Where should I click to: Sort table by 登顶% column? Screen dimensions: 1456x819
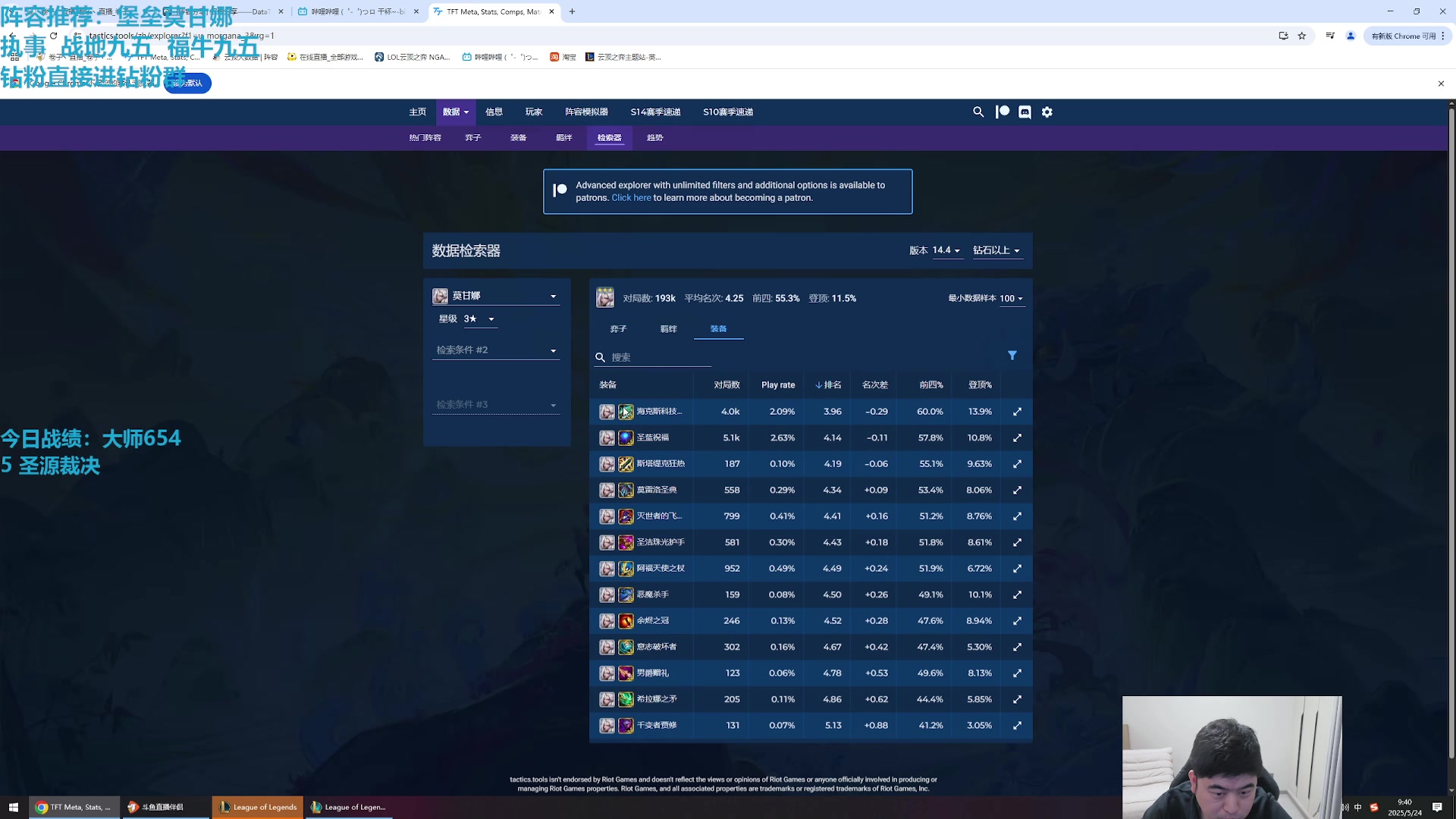980,385
